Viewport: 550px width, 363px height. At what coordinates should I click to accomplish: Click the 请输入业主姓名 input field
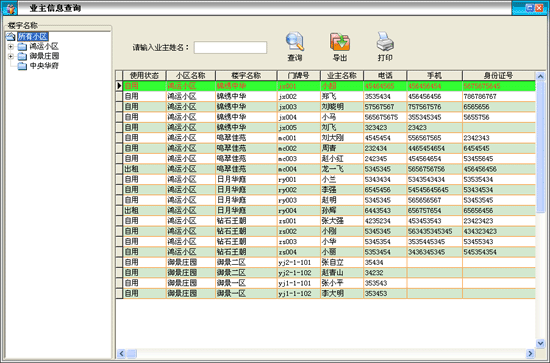pyautogui.click(x=230, y=47)
